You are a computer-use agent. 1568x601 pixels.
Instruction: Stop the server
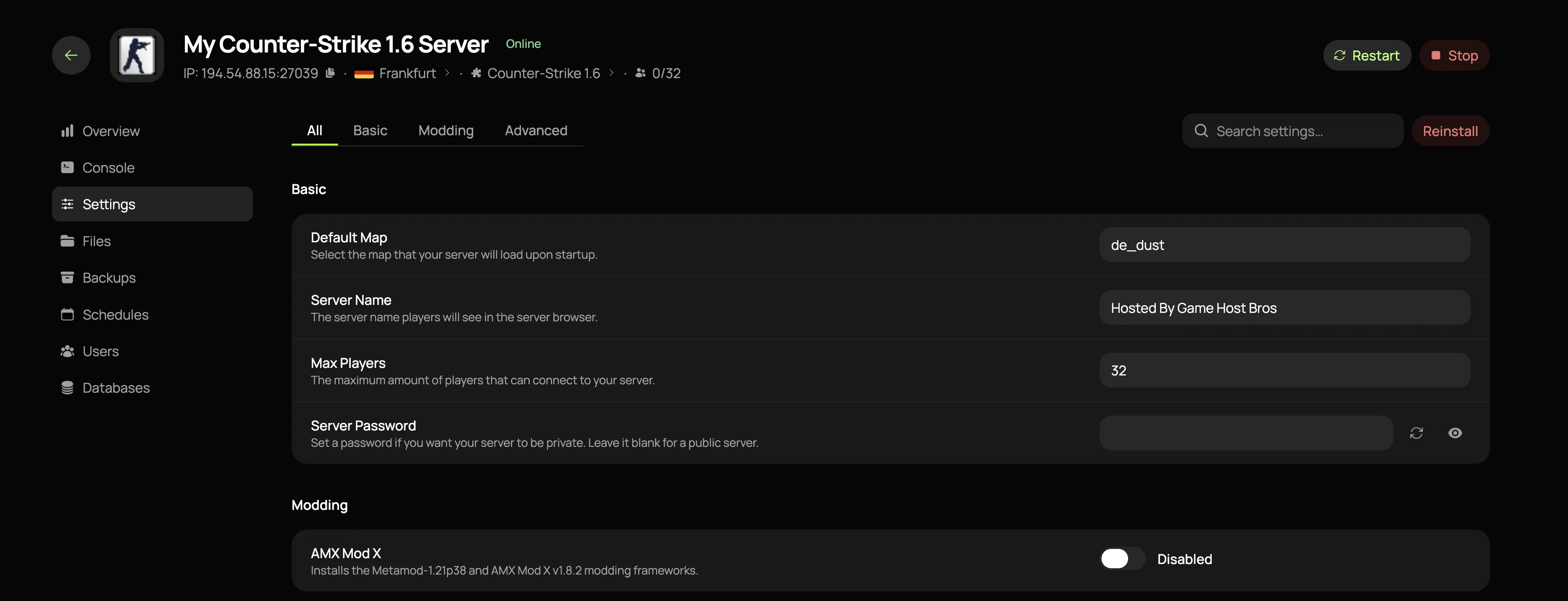click(1454, 55)
